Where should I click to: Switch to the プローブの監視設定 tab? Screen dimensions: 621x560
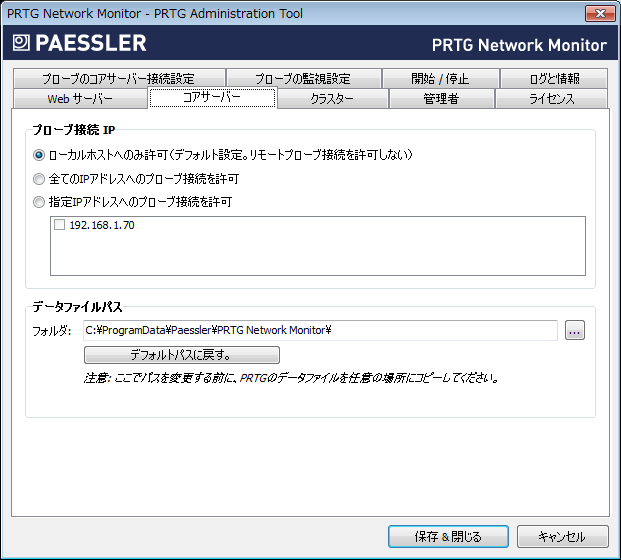click(303, 78)
